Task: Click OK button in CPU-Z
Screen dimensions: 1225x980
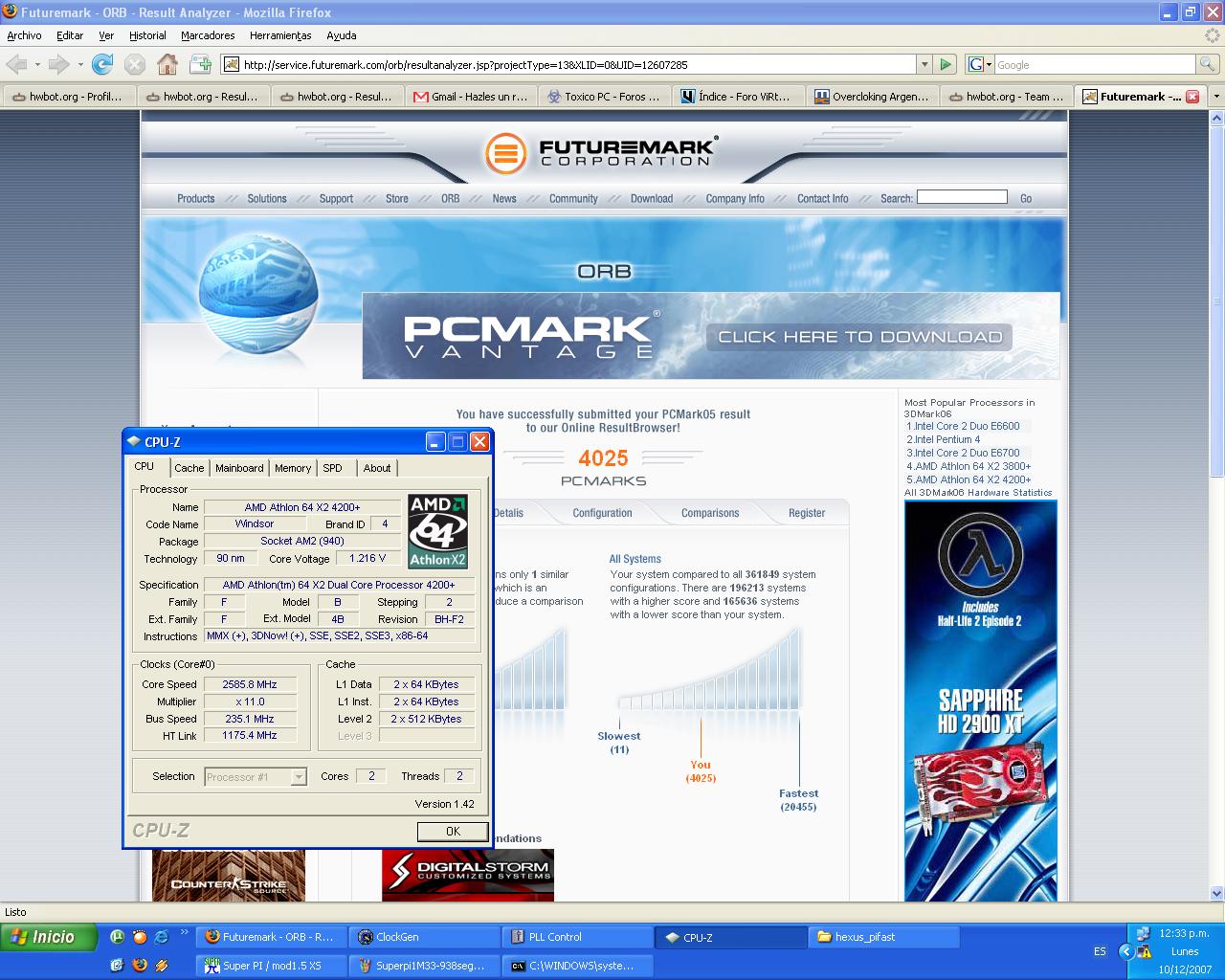Action: click(x=453, y=832)
